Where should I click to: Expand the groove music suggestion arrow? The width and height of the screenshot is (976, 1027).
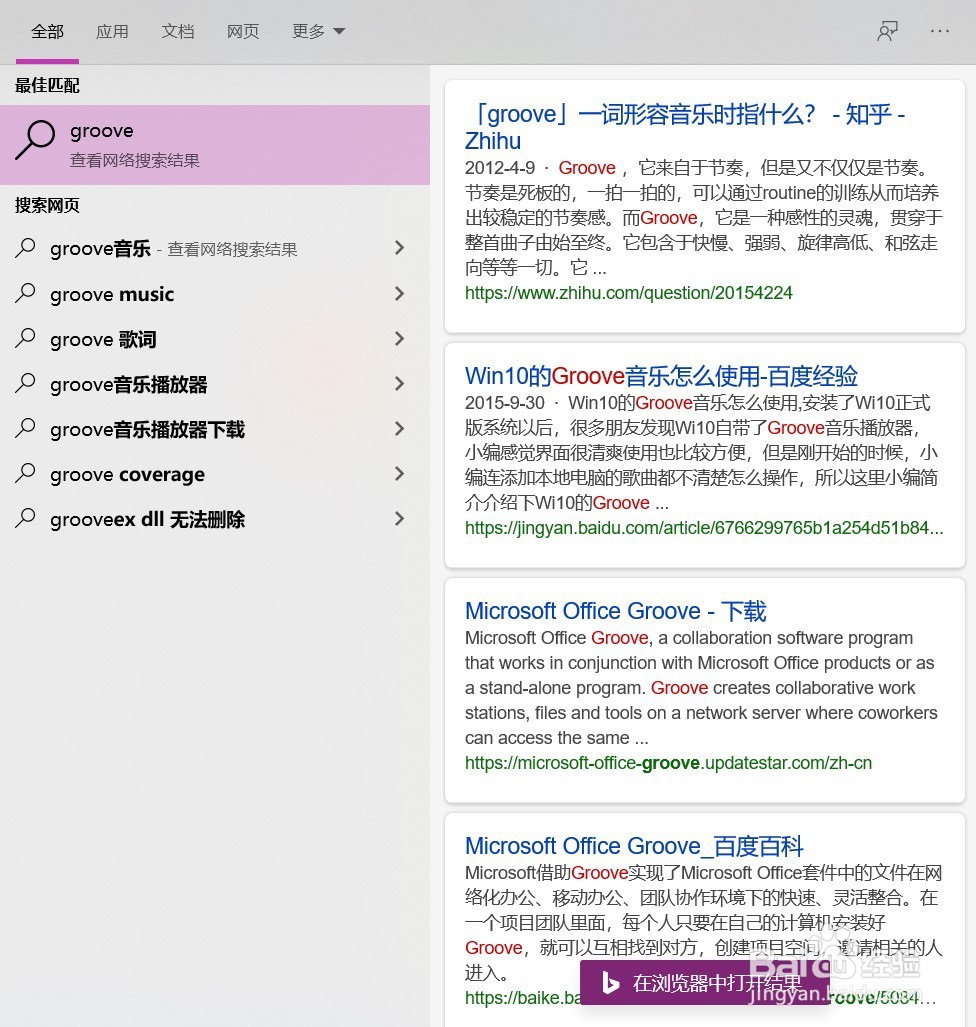click(x=400, y=293)
